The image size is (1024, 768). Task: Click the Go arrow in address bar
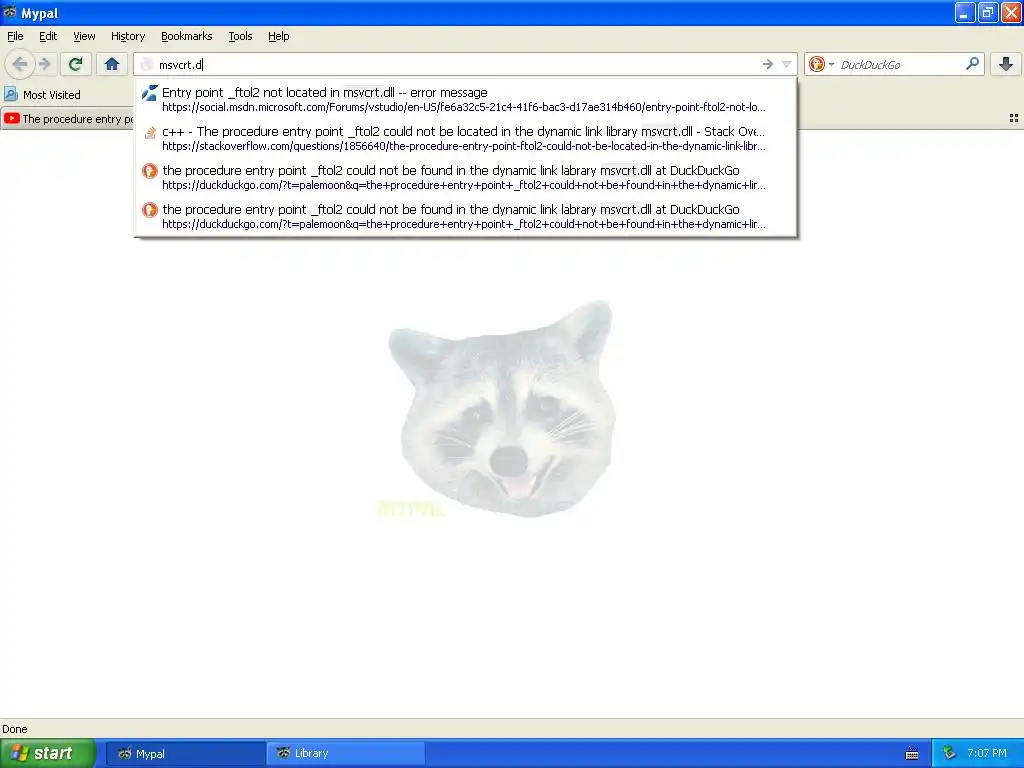tap(767, 64)
